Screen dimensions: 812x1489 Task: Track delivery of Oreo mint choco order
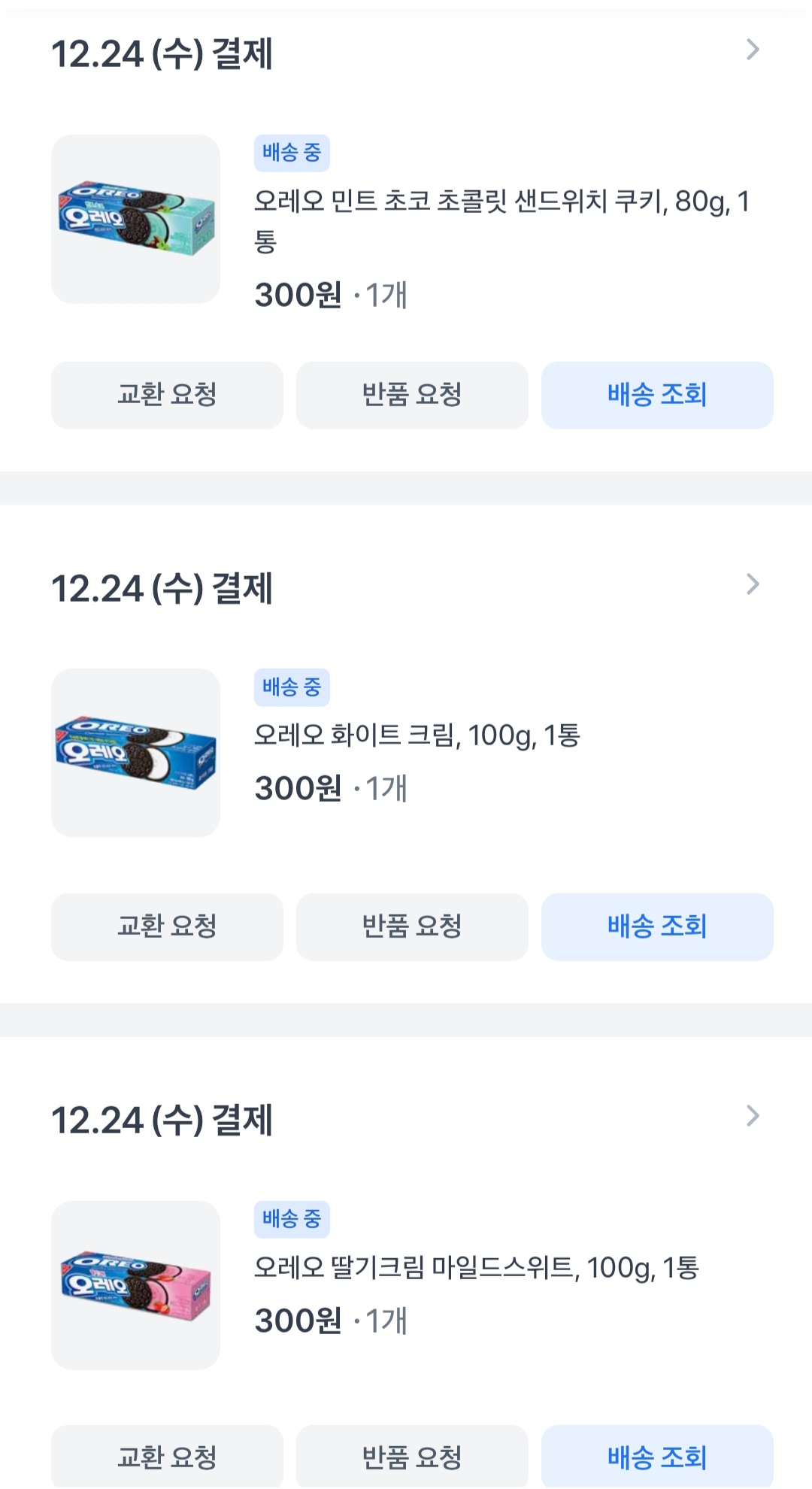tap(657, 395)
